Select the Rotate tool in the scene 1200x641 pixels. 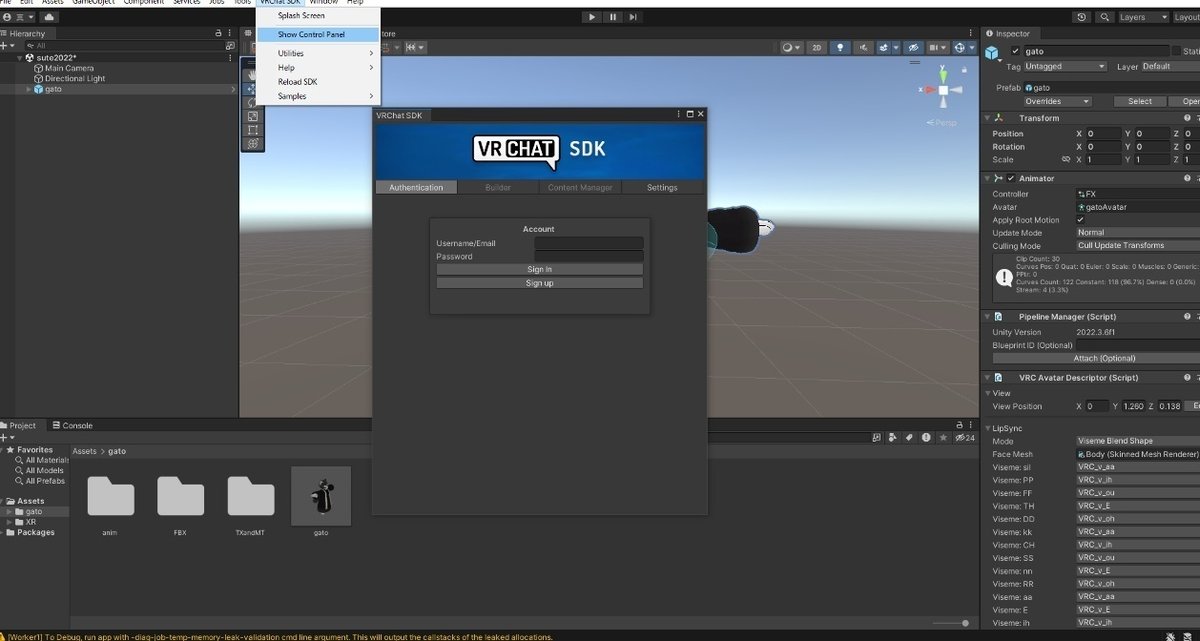[253, 102]
